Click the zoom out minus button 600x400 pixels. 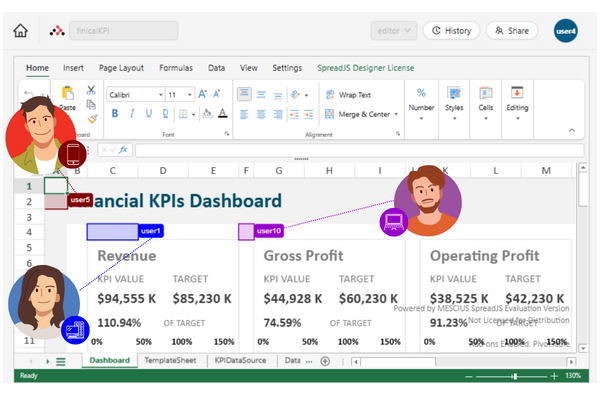click(469, 376)
